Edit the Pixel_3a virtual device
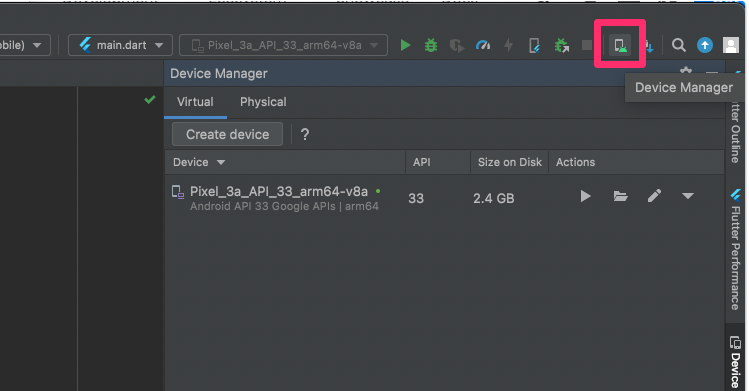Viewport: 749px width, 391px height. click(x=654, y=196)
